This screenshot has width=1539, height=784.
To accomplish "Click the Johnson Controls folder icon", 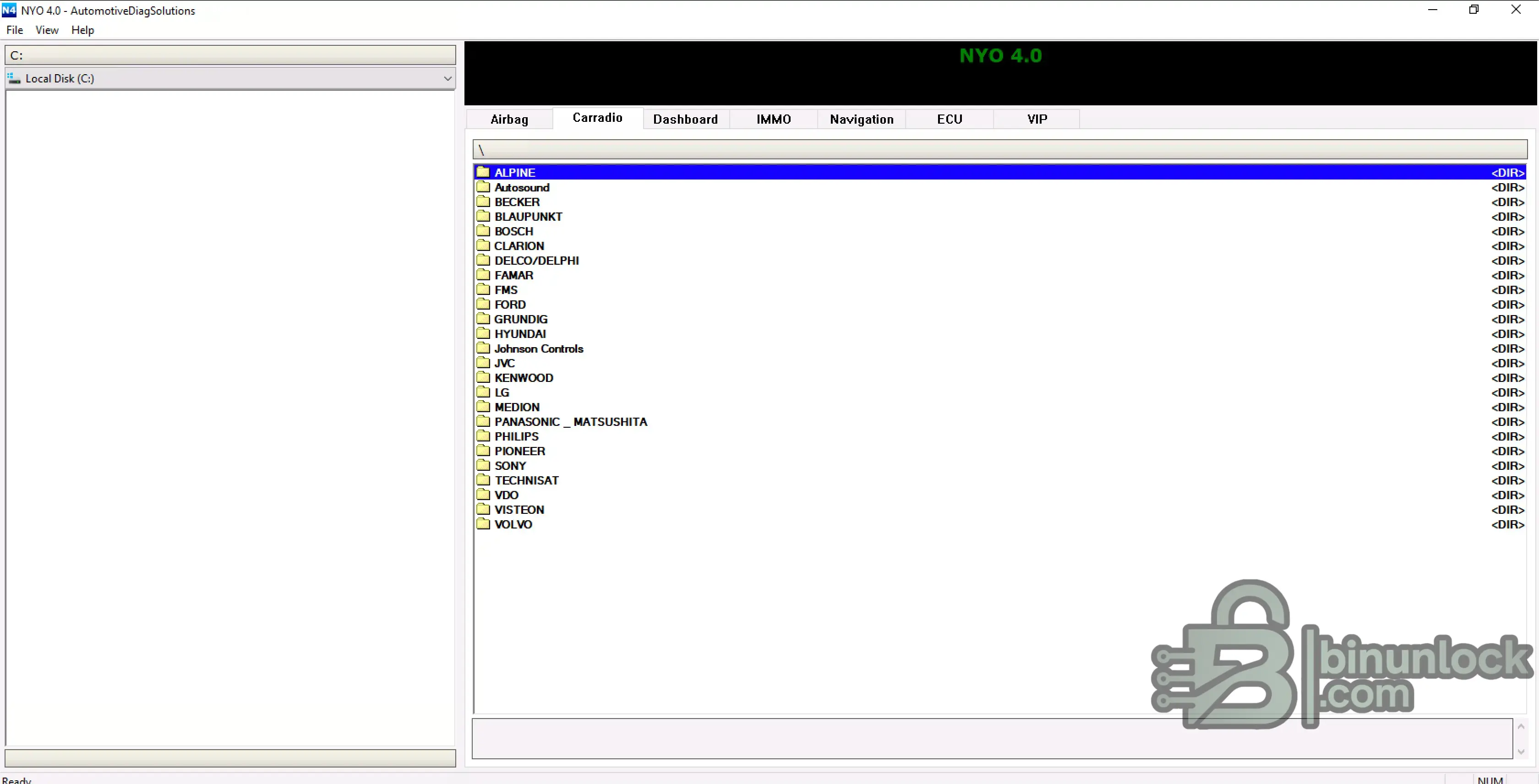I will point(483,348).
